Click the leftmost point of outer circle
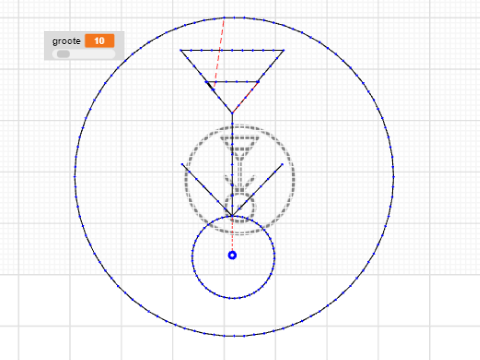This screenshot has height=360, width=480. pyautogui.click(x=75, y=177)
